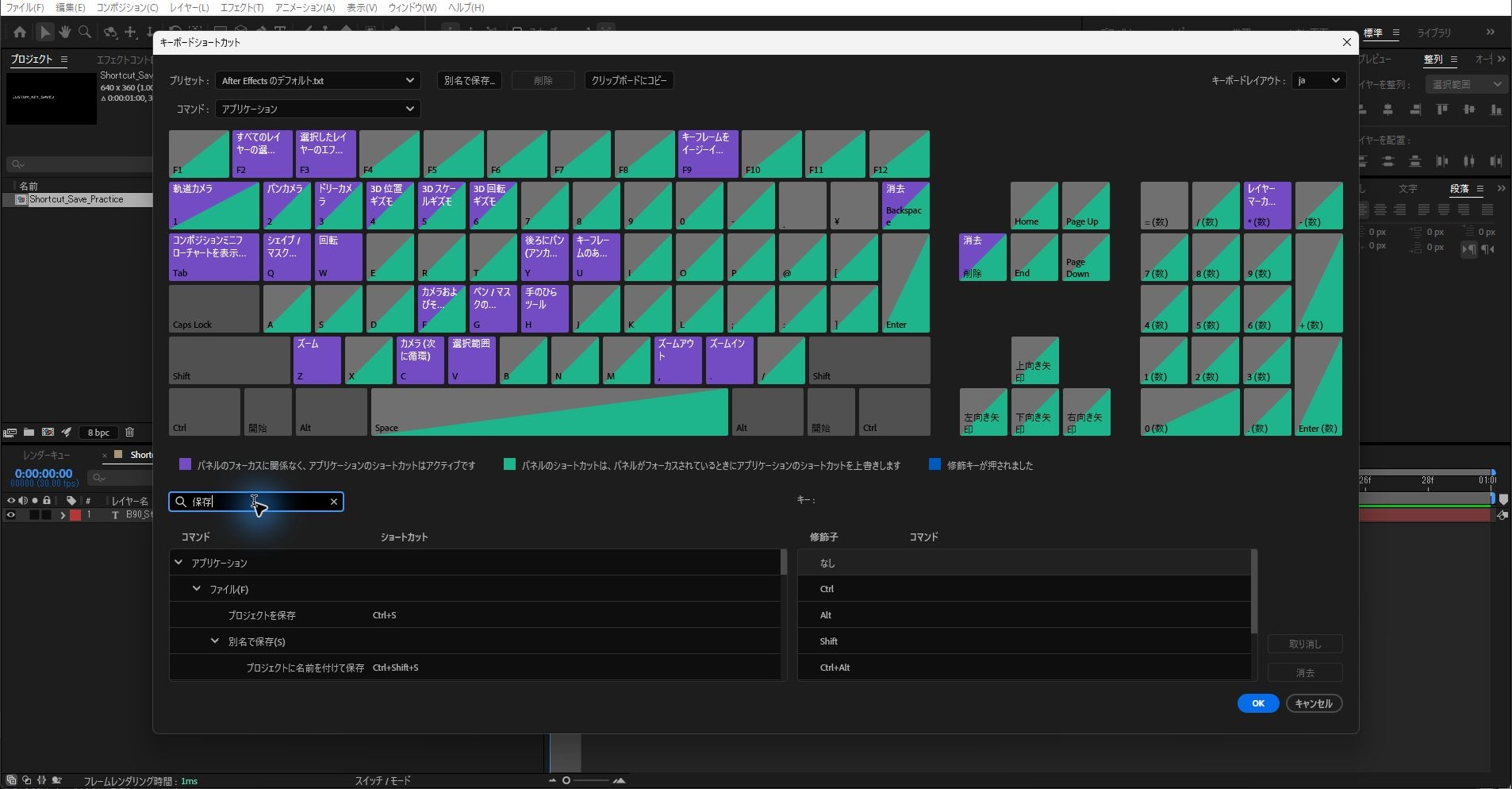Click layer 1 red label color swatch
The image size is (1512, 789).
[75, 515]
